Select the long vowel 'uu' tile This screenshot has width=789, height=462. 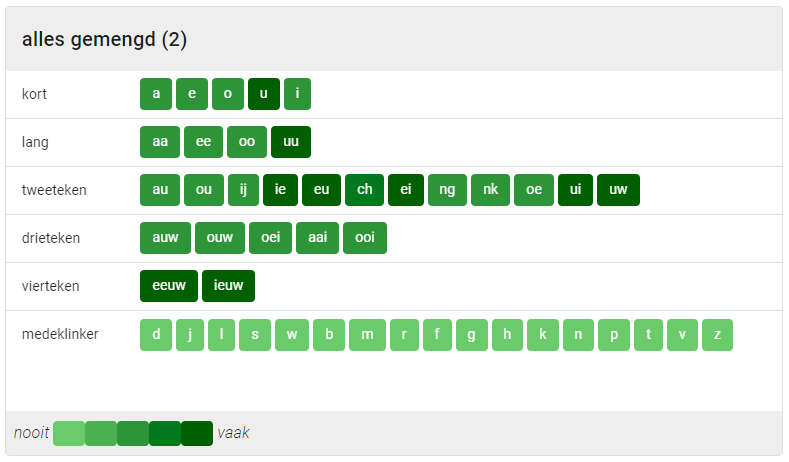[x=291, y=142]
